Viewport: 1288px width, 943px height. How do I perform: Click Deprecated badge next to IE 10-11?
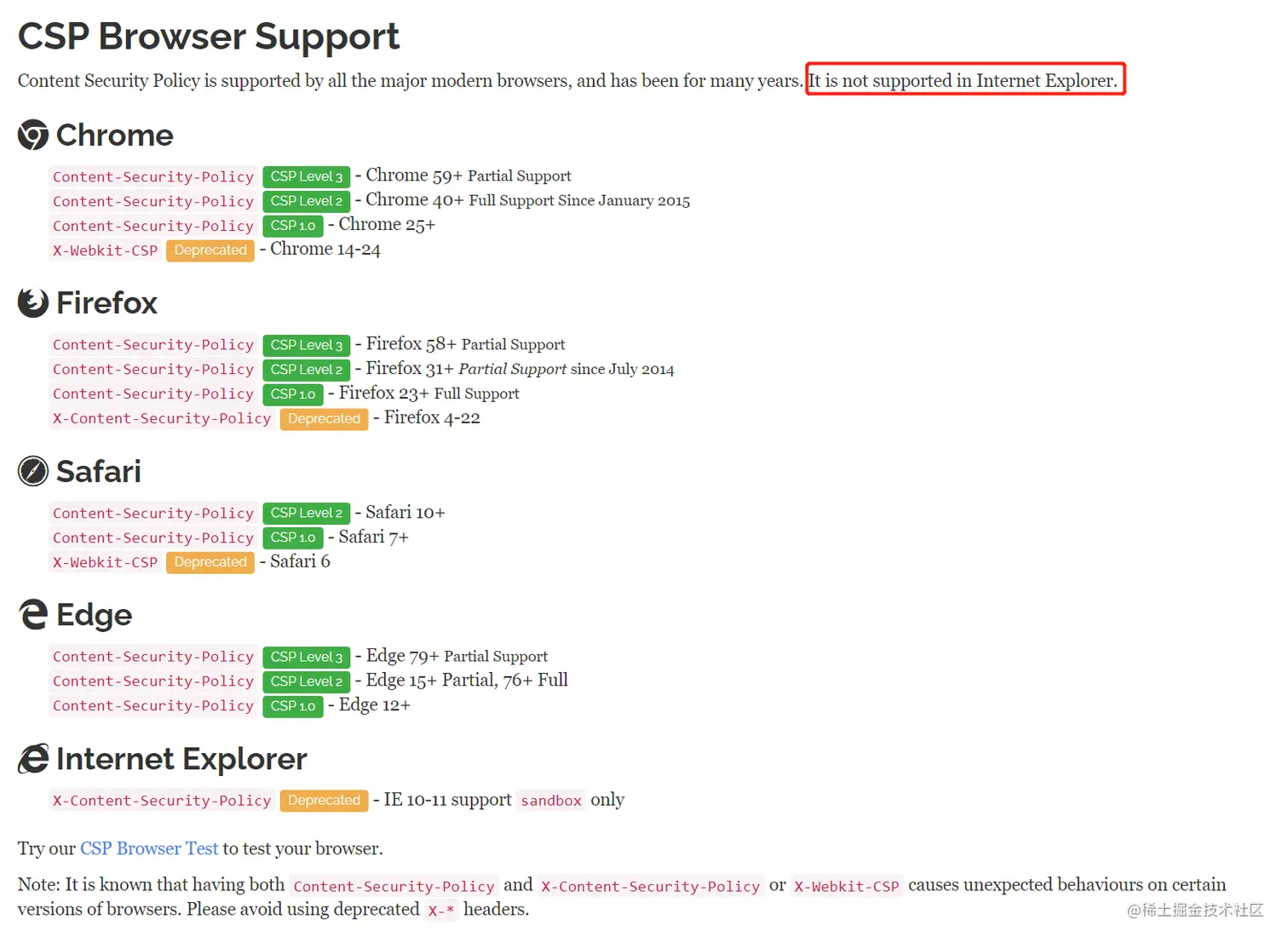324,801
